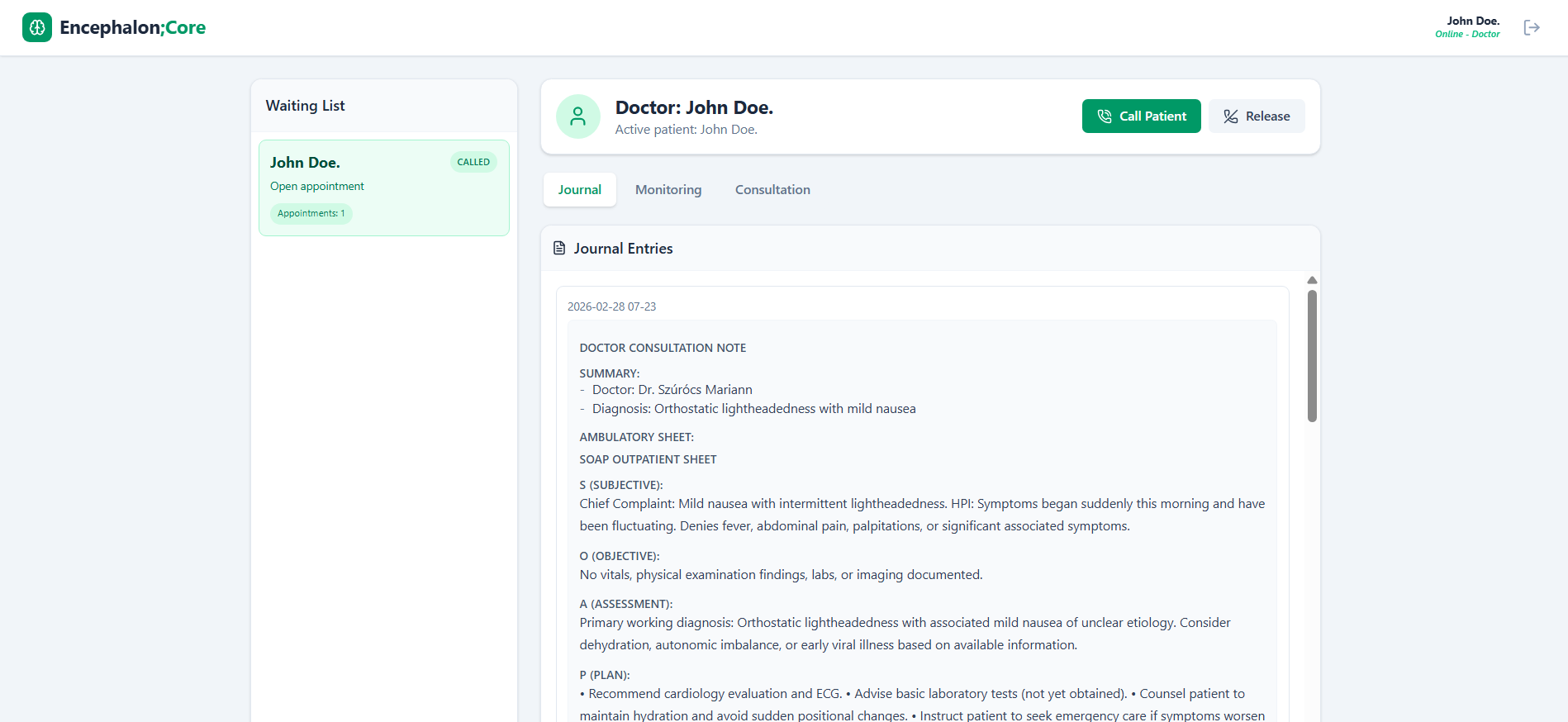
Task: Click the patient avatar icon beside Doctor name
Action: click(578, 116)
